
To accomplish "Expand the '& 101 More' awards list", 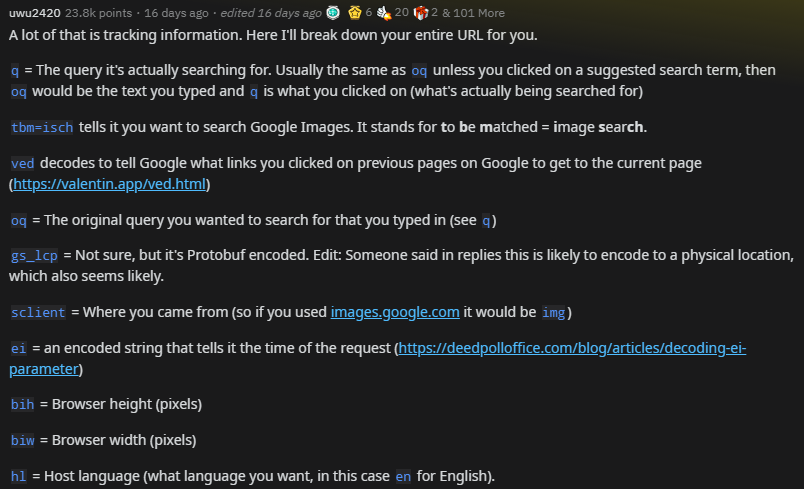I will (473, 13).
